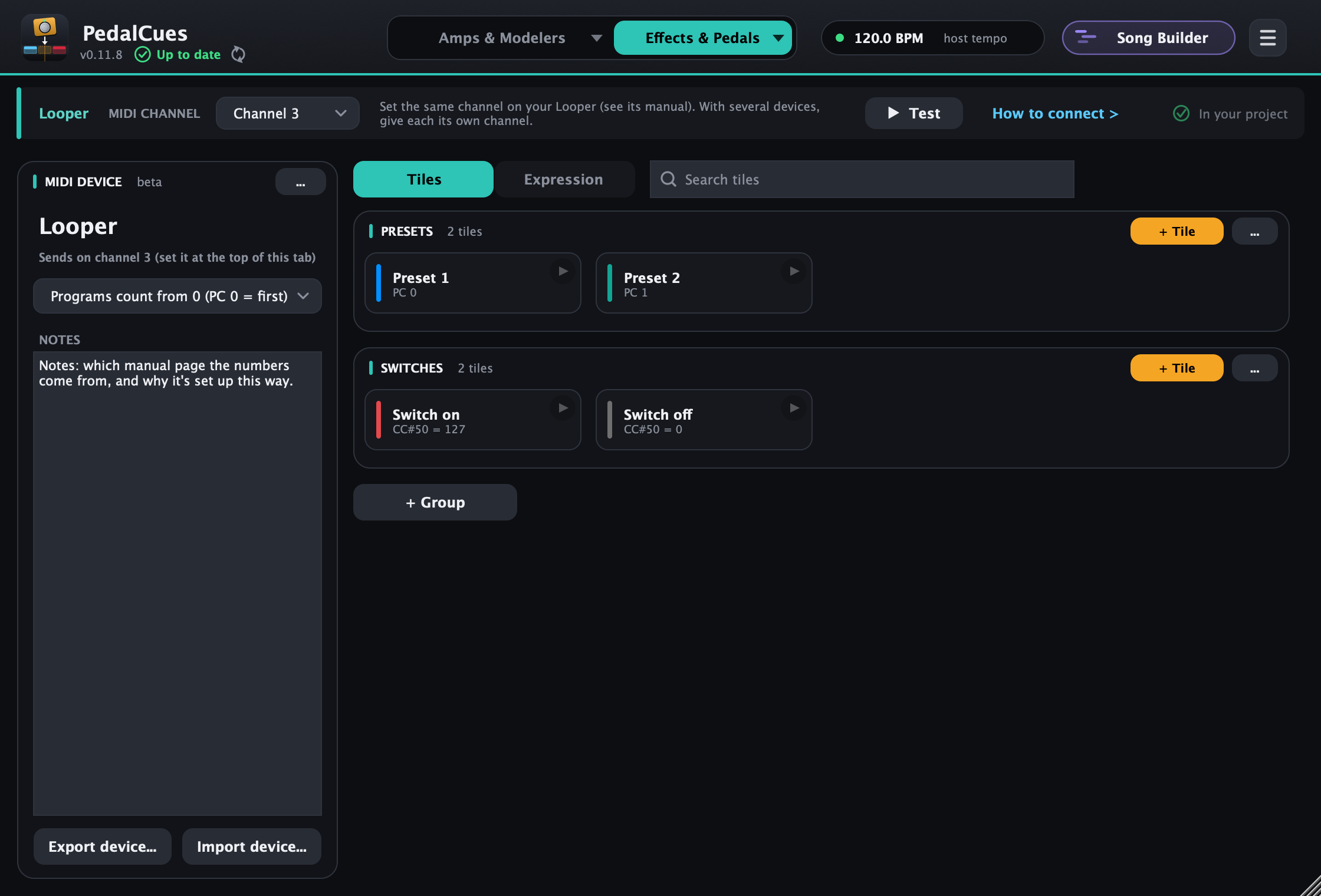The image size is (1321, 896).
Task: Click the blue color stripe on Preset 1
Action: pos(378,283)
